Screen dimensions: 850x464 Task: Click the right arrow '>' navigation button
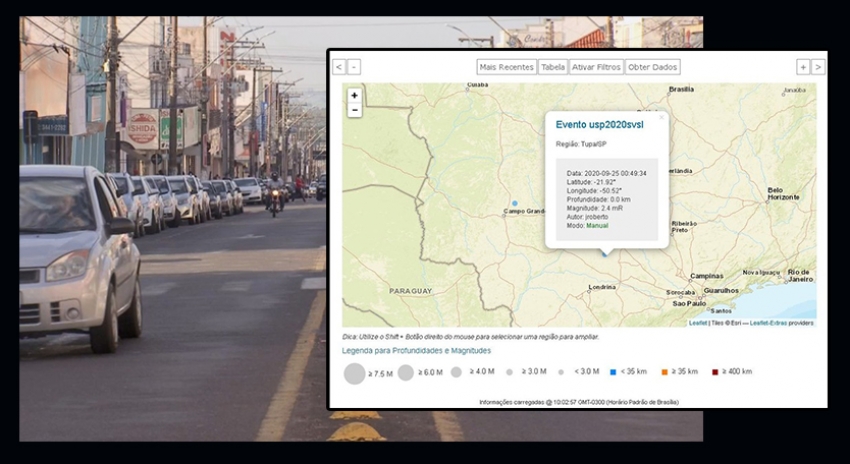[x=818, y=67]
